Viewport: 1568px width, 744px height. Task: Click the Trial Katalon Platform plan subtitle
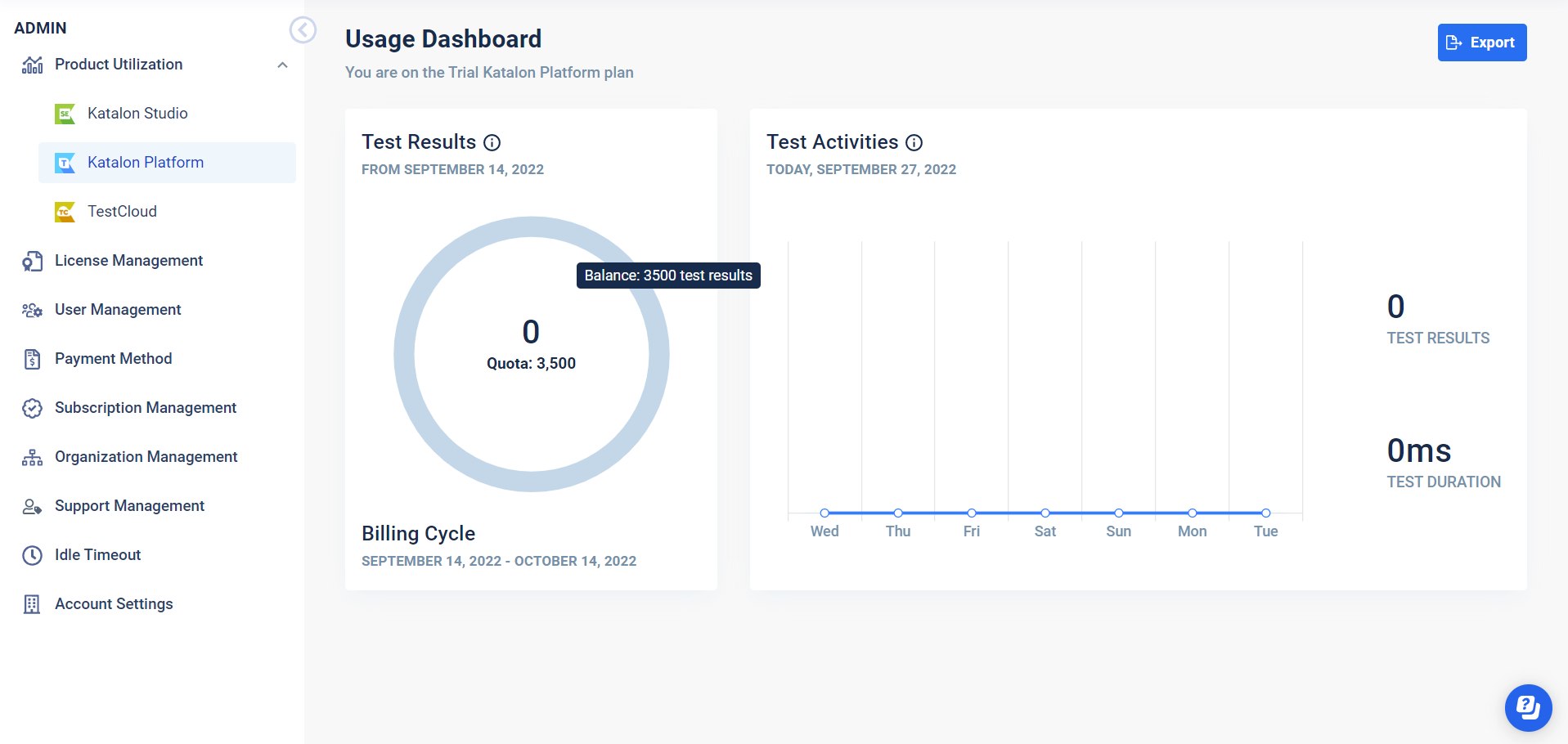coord(489,72)
